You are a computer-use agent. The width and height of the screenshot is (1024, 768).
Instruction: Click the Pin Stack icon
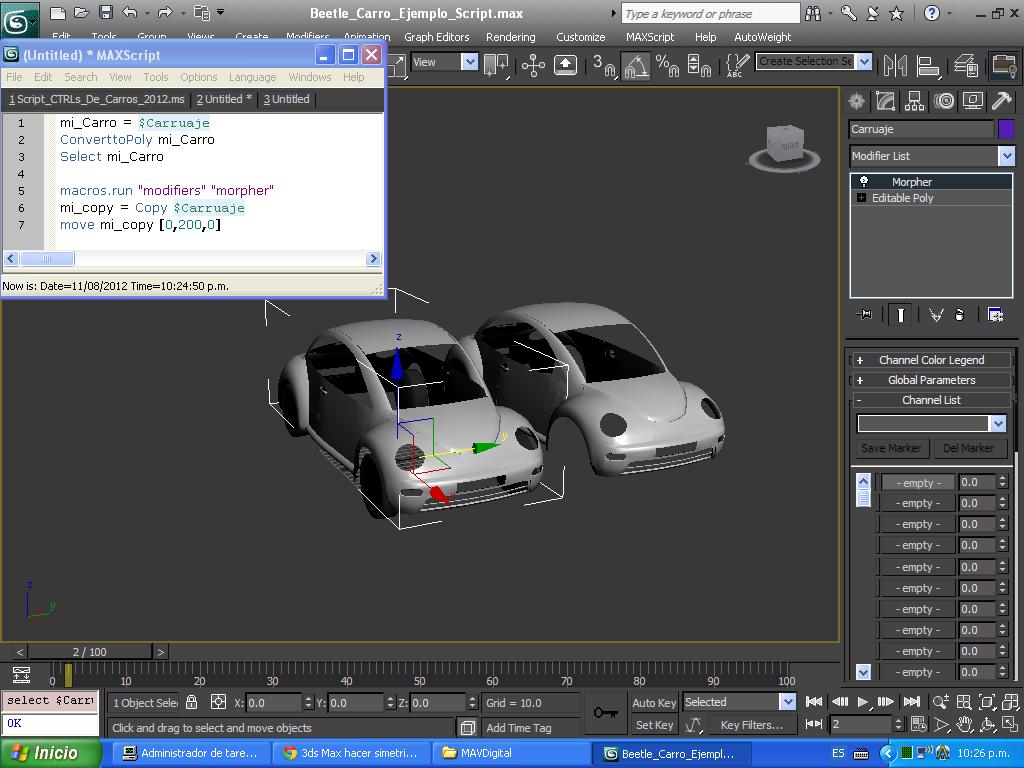[865, 314]
